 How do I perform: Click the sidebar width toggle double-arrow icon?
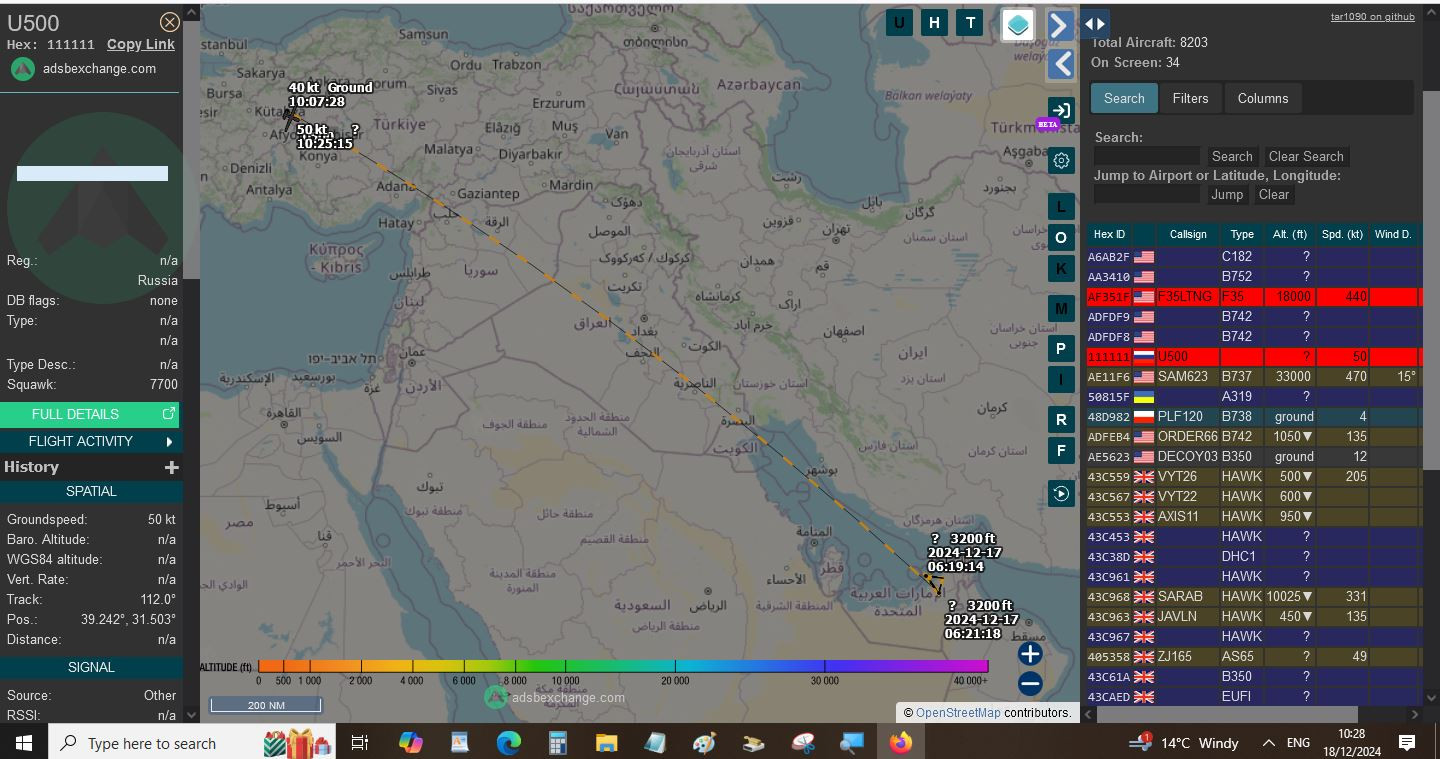(1095, 24)
